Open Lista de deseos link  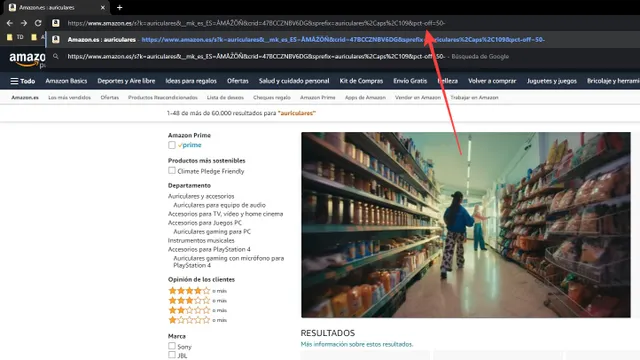(x=225, y=98)
